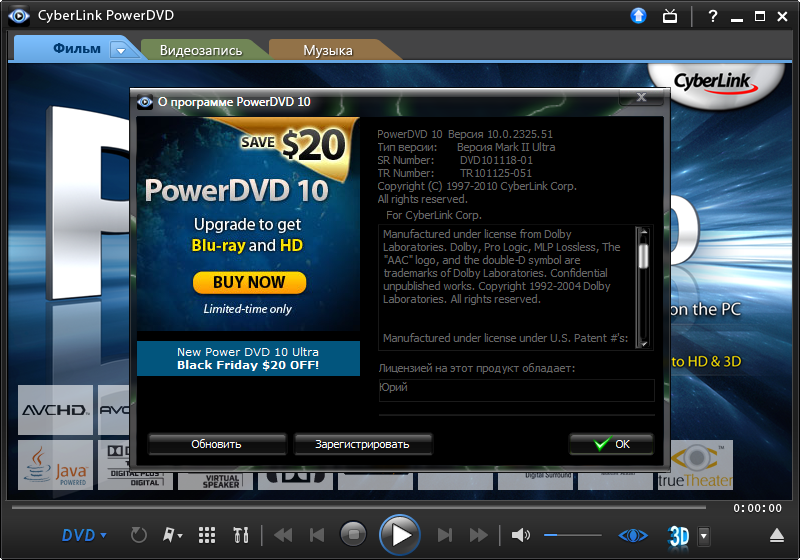Click the licensee name field containing Юрий
The height and width of the screenshot is (560, 800).
516,390
